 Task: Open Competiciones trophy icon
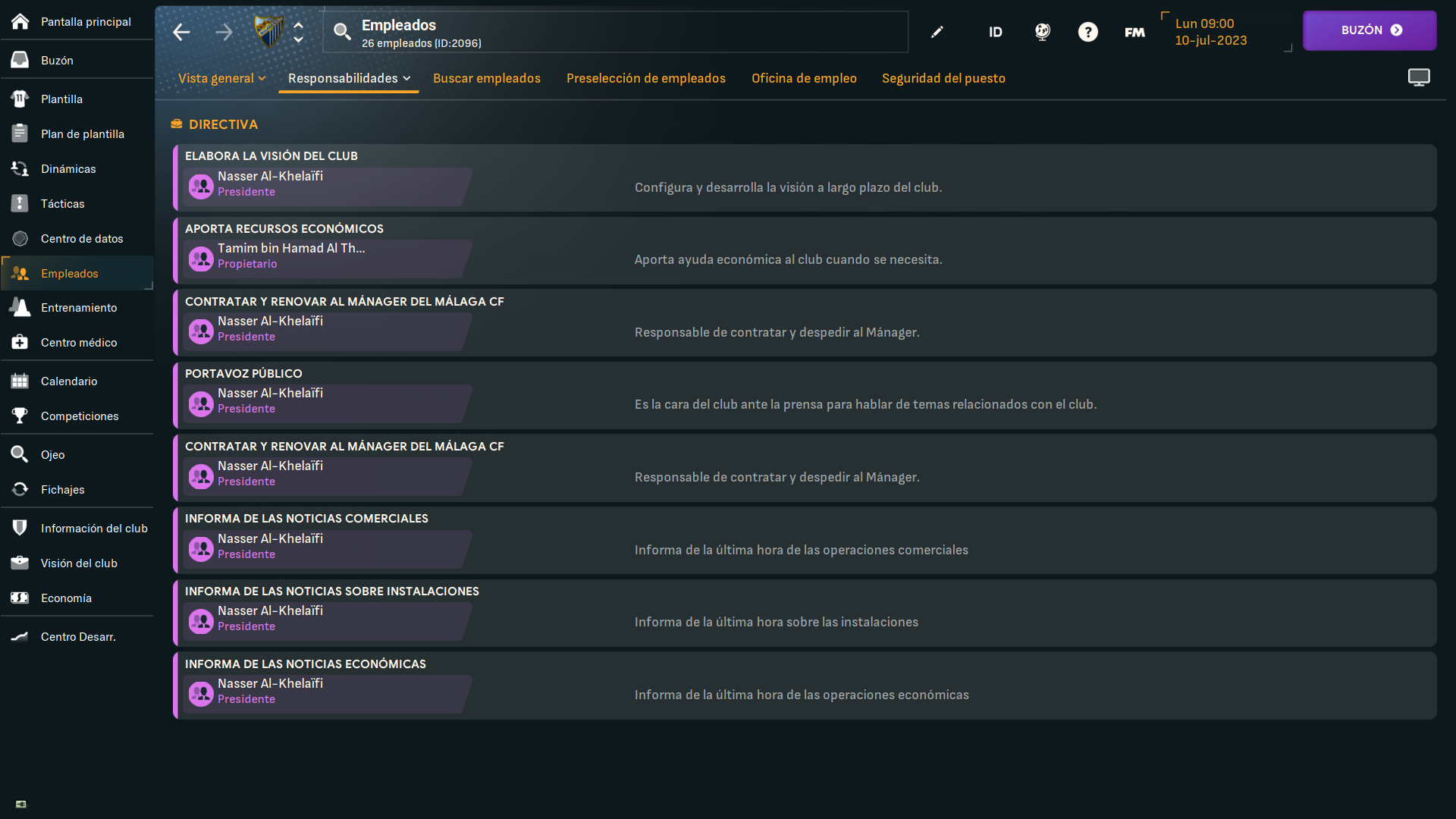tap(20, 416)
